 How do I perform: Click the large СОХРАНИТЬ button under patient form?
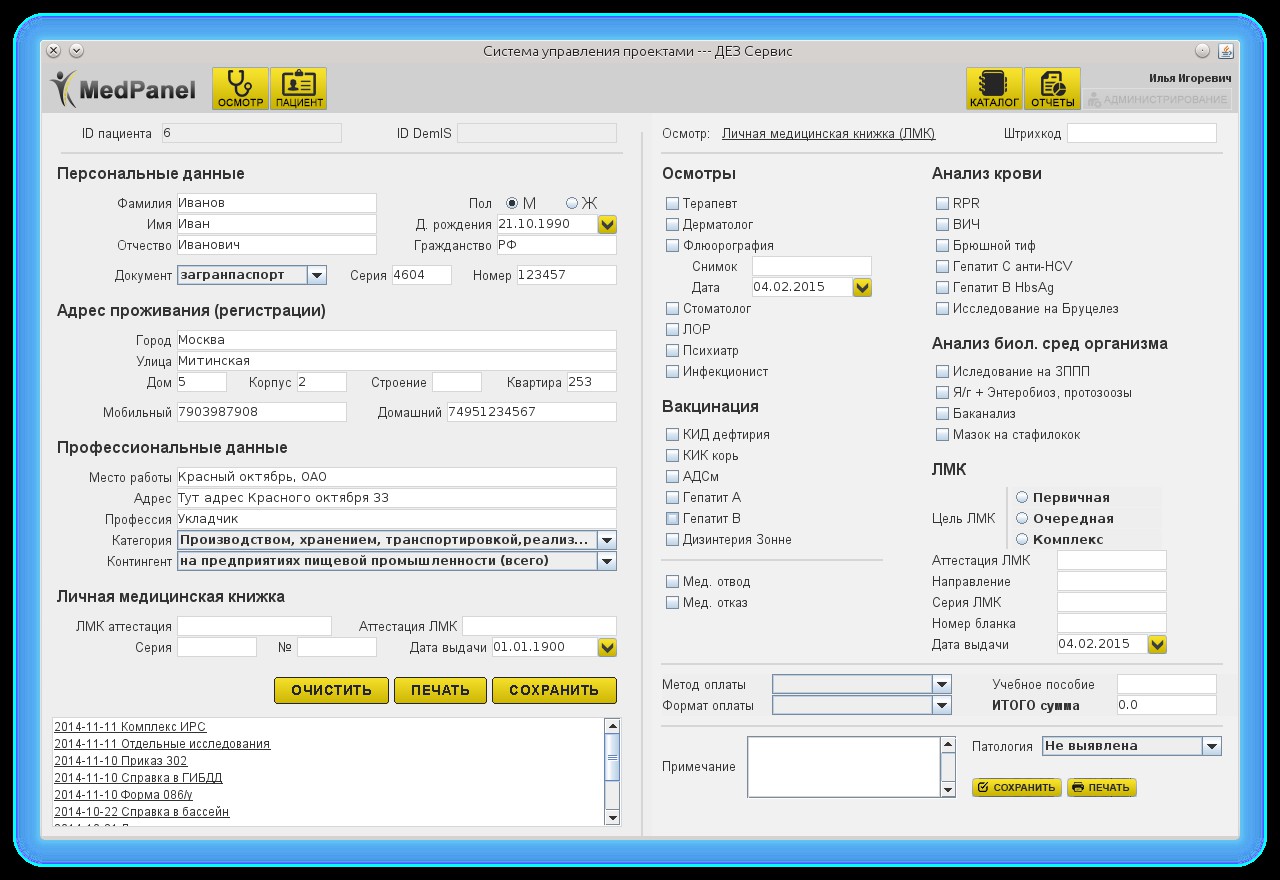point(554,690)
